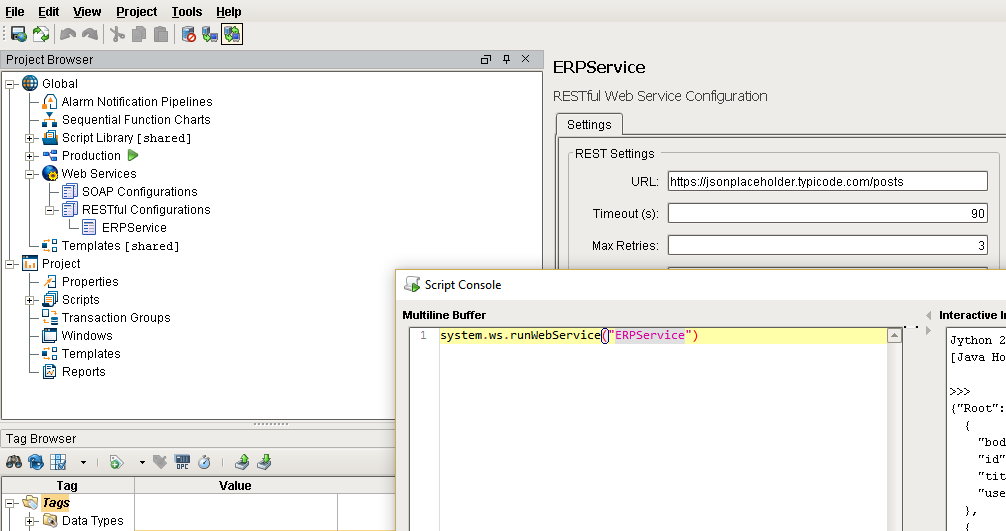The width and height of the screenshot is (1006, 531).
Task: Set Gateway communication to Read/Write
Action: (x=232, y=34)
